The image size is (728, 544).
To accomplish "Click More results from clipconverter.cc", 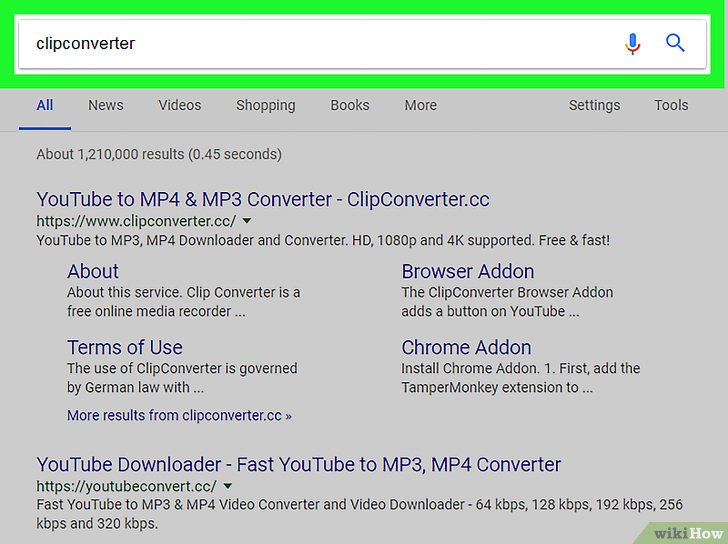I will click(x=179, y=414).
